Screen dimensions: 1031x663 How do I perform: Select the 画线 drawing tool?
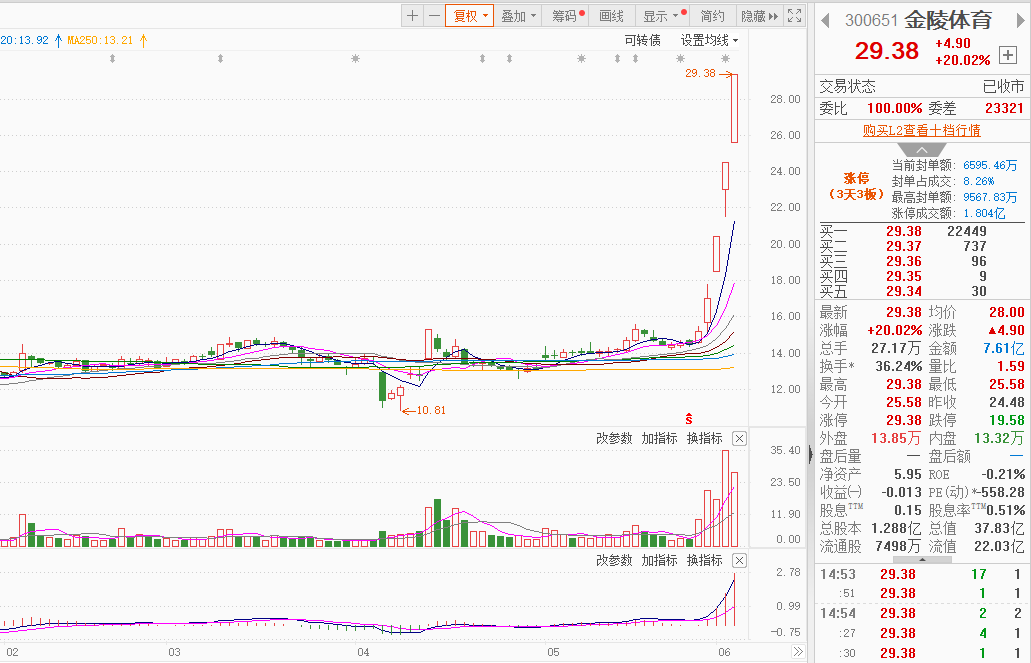tap(611, 16)
